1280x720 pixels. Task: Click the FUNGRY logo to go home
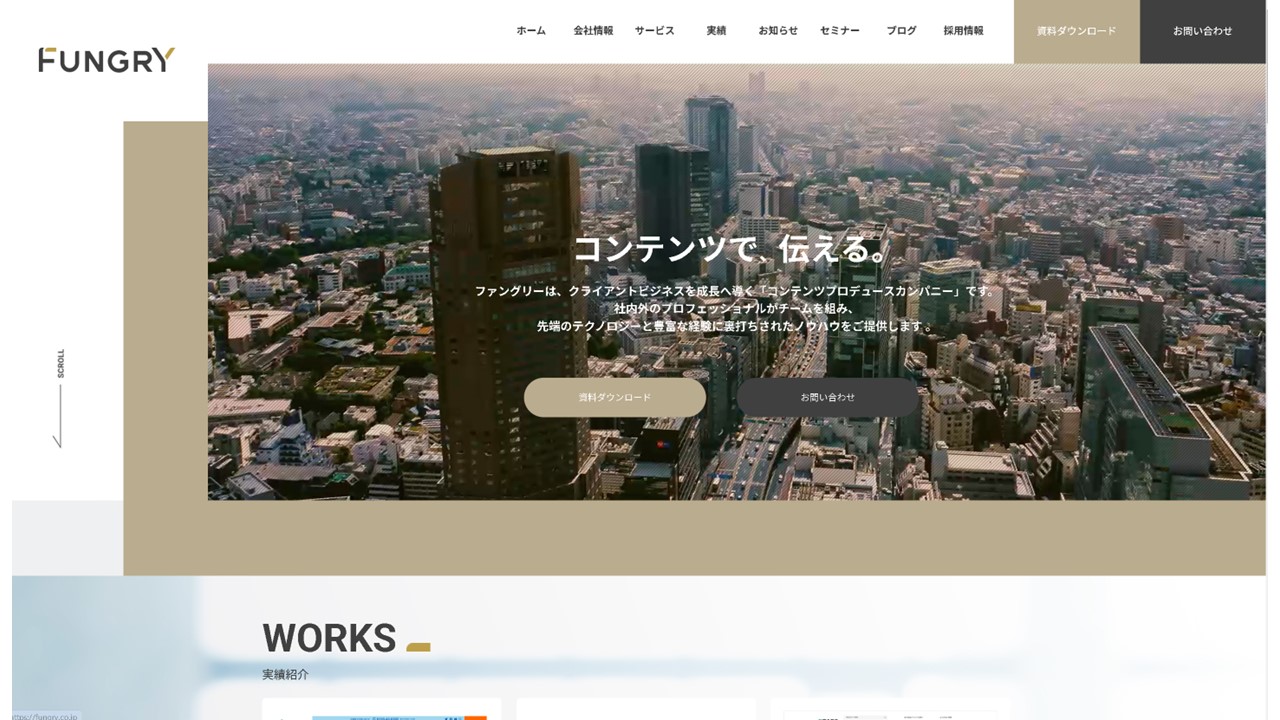103,60
